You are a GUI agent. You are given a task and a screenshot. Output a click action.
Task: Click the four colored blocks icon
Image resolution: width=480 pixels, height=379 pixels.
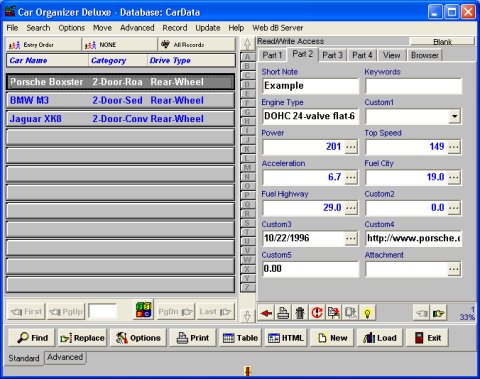[144, 310]
